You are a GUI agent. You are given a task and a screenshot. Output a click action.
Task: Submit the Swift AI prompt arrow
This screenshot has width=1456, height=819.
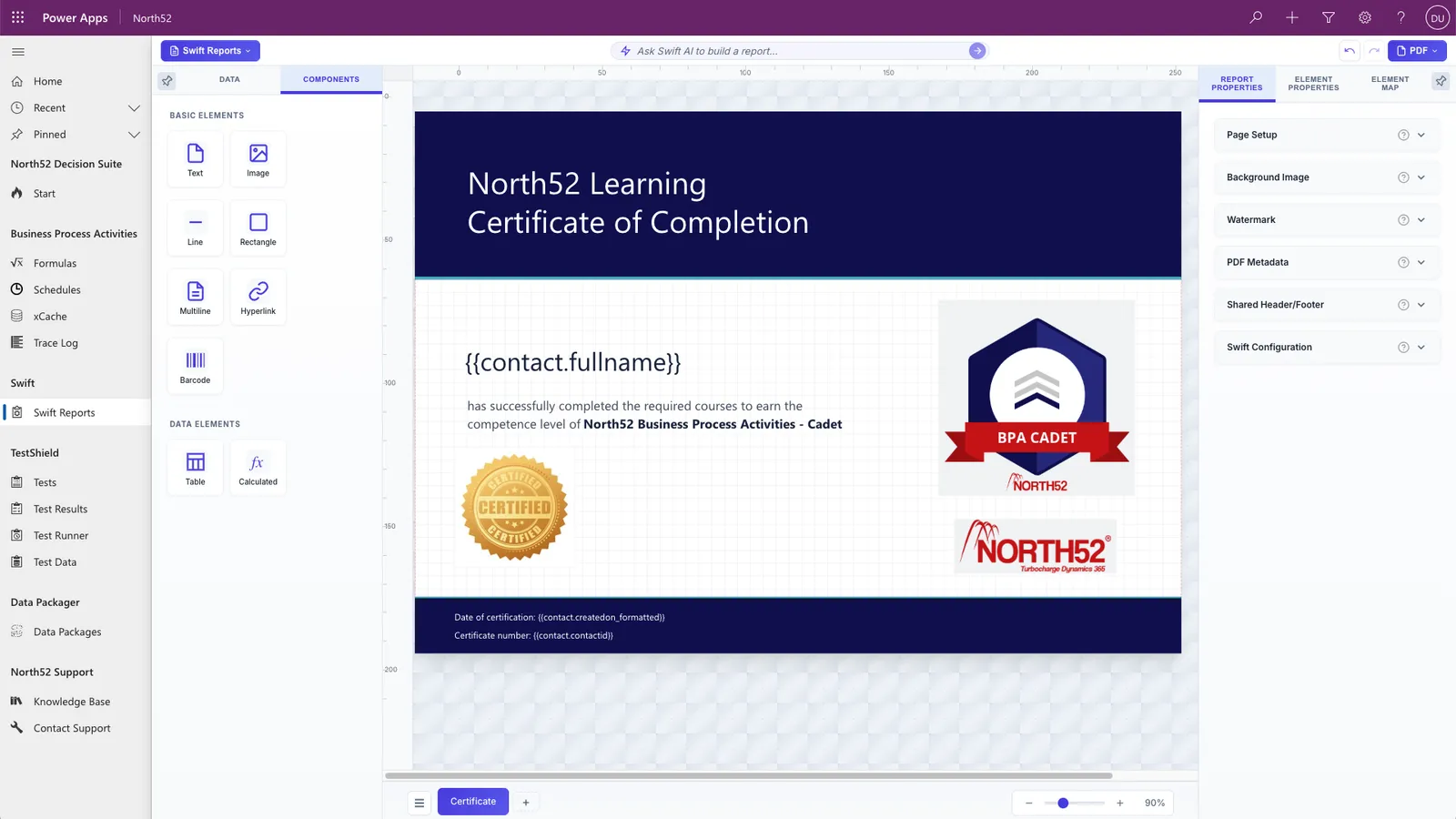tap(977, 51)
